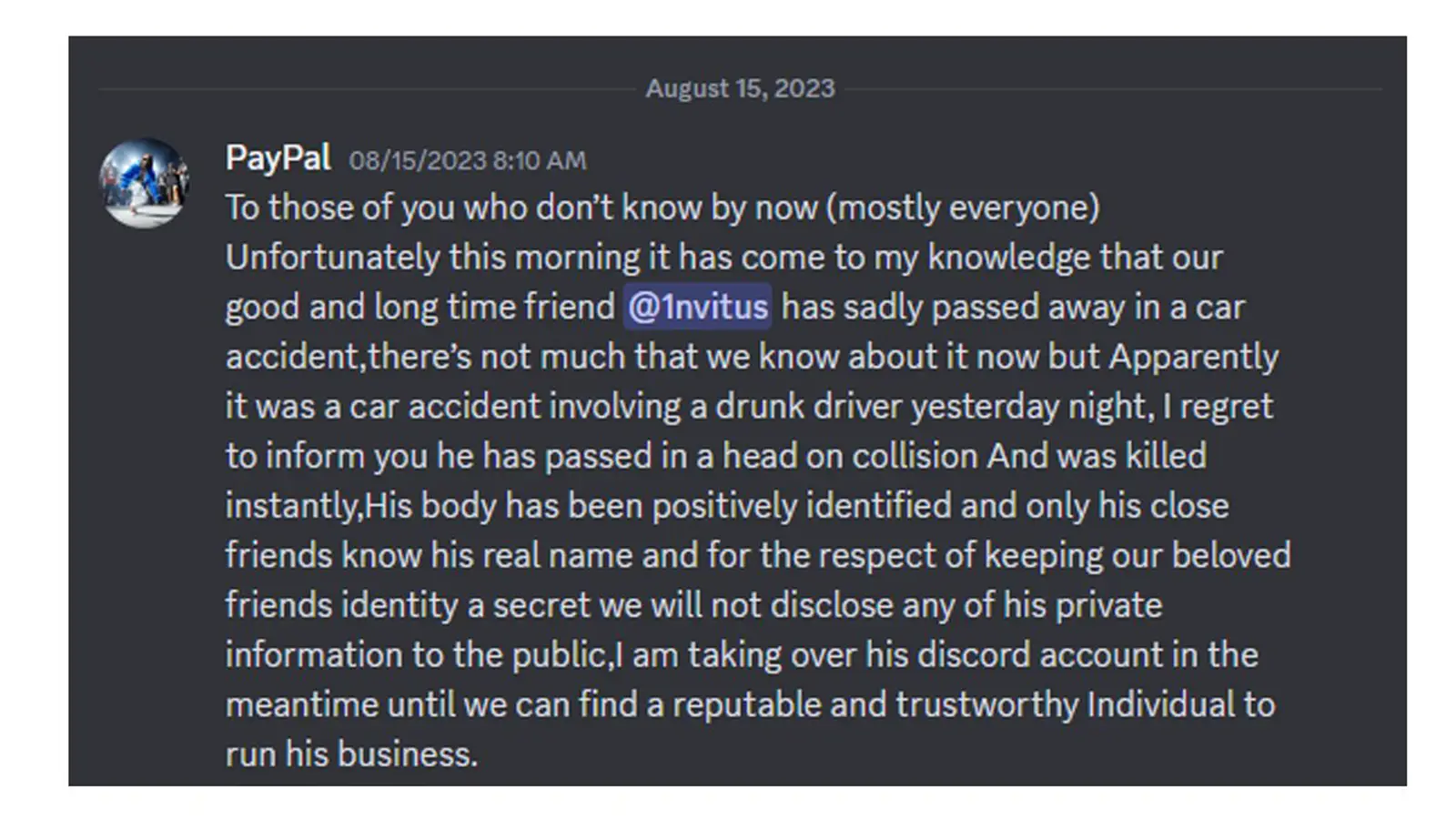Click the PayPal username above the message
This screenshot has height=819, width=1456.
278,158
